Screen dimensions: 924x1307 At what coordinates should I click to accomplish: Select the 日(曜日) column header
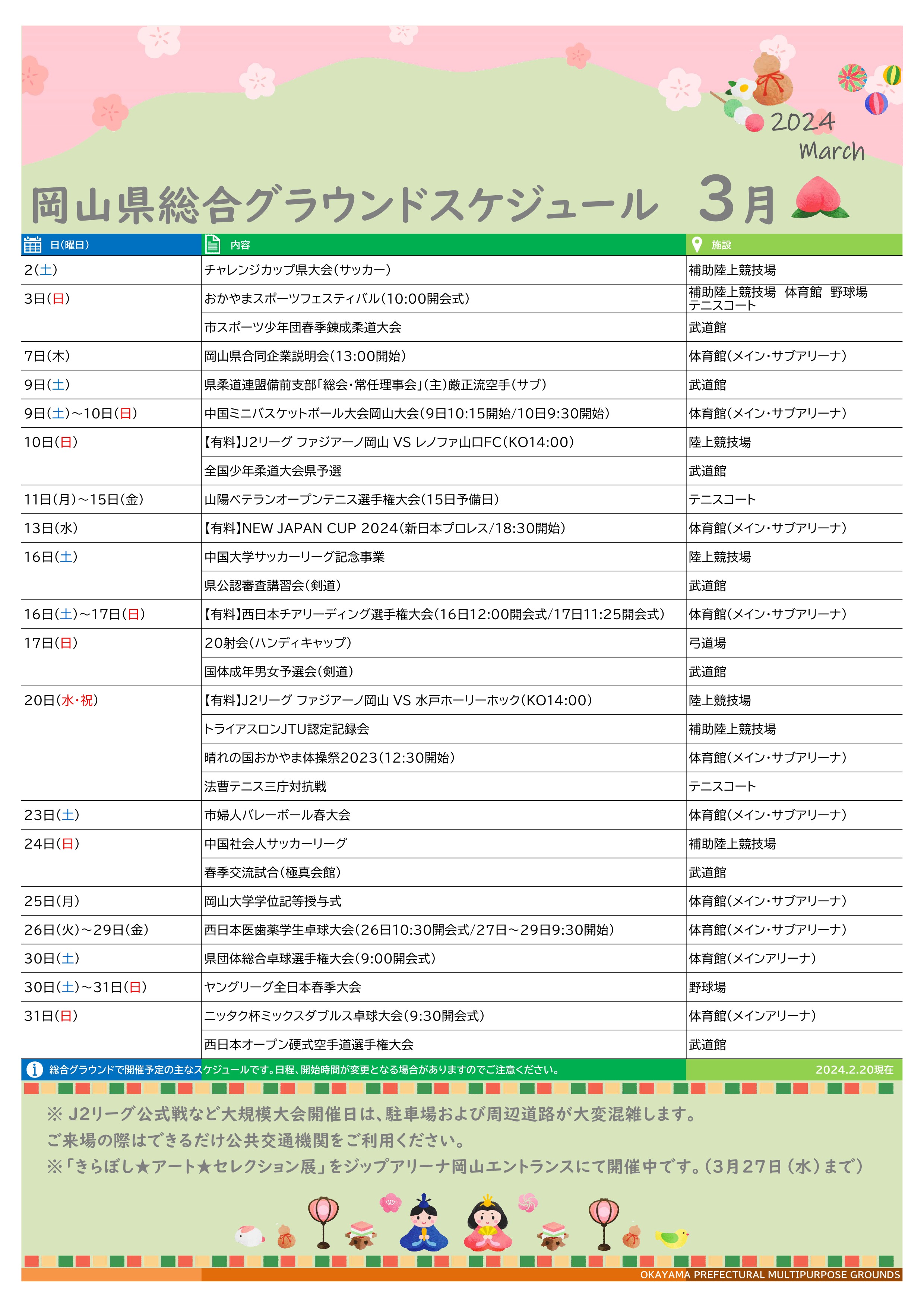click(111, 245)
